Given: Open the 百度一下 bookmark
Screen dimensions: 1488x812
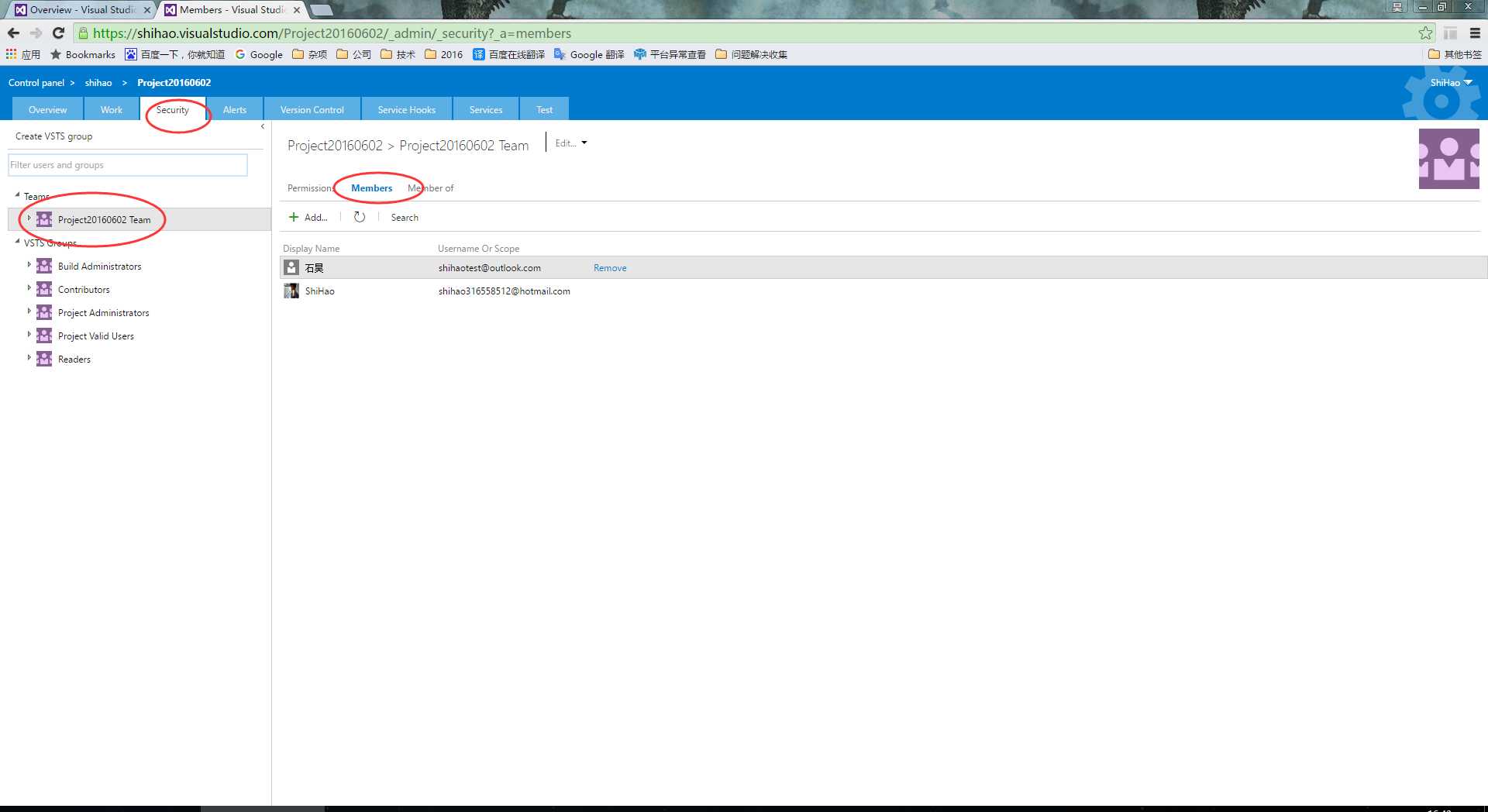Looking at the screenshot, I should (x=175, y=54).
